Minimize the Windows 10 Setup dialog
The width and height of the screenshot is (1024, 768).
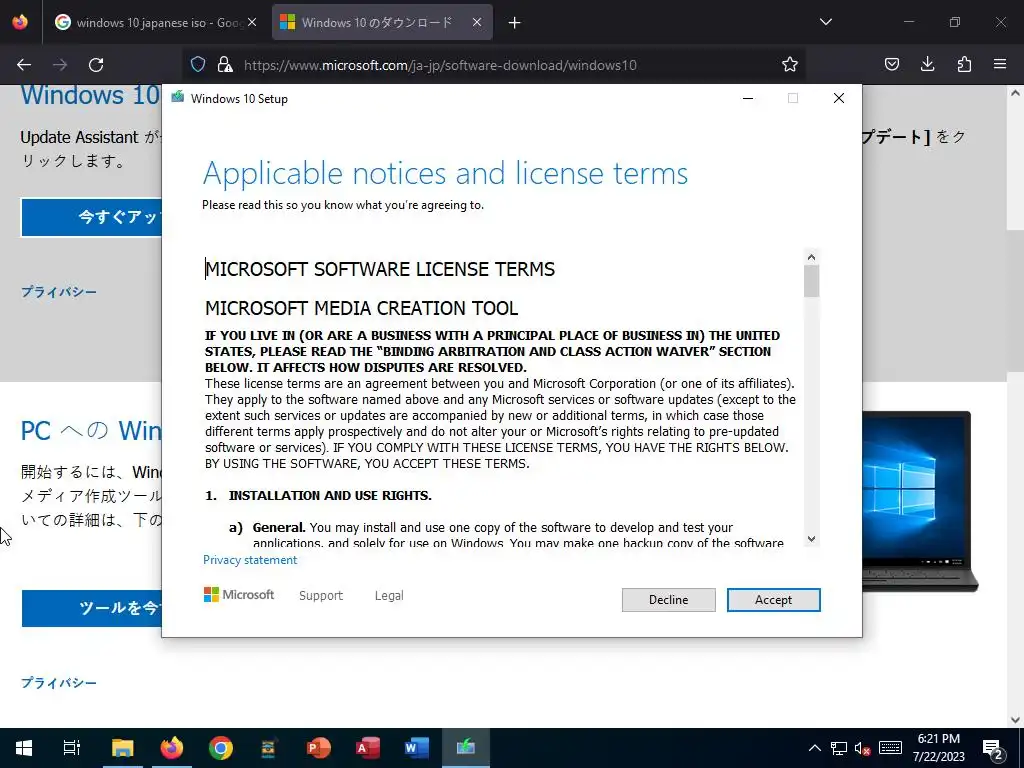(x=748, y=99)
